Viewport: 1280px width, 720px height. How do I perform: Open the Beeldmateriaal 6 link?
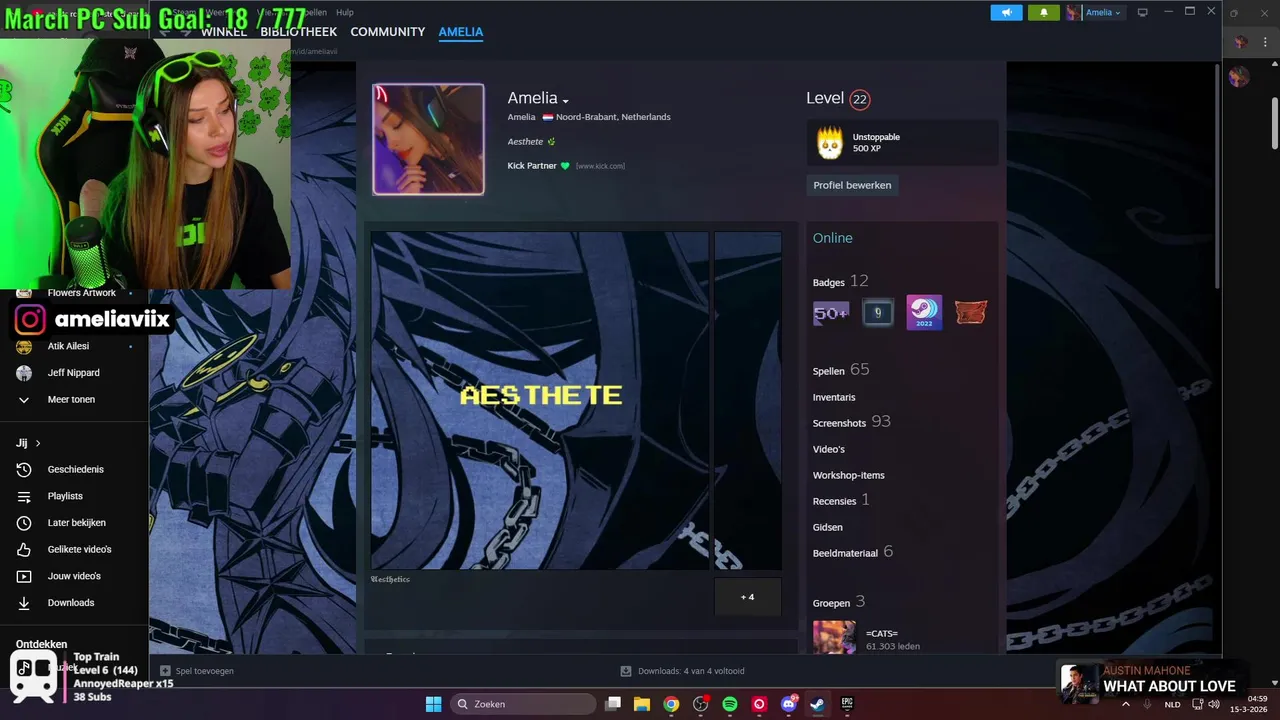pyautogui.click(x=853, y=552)
